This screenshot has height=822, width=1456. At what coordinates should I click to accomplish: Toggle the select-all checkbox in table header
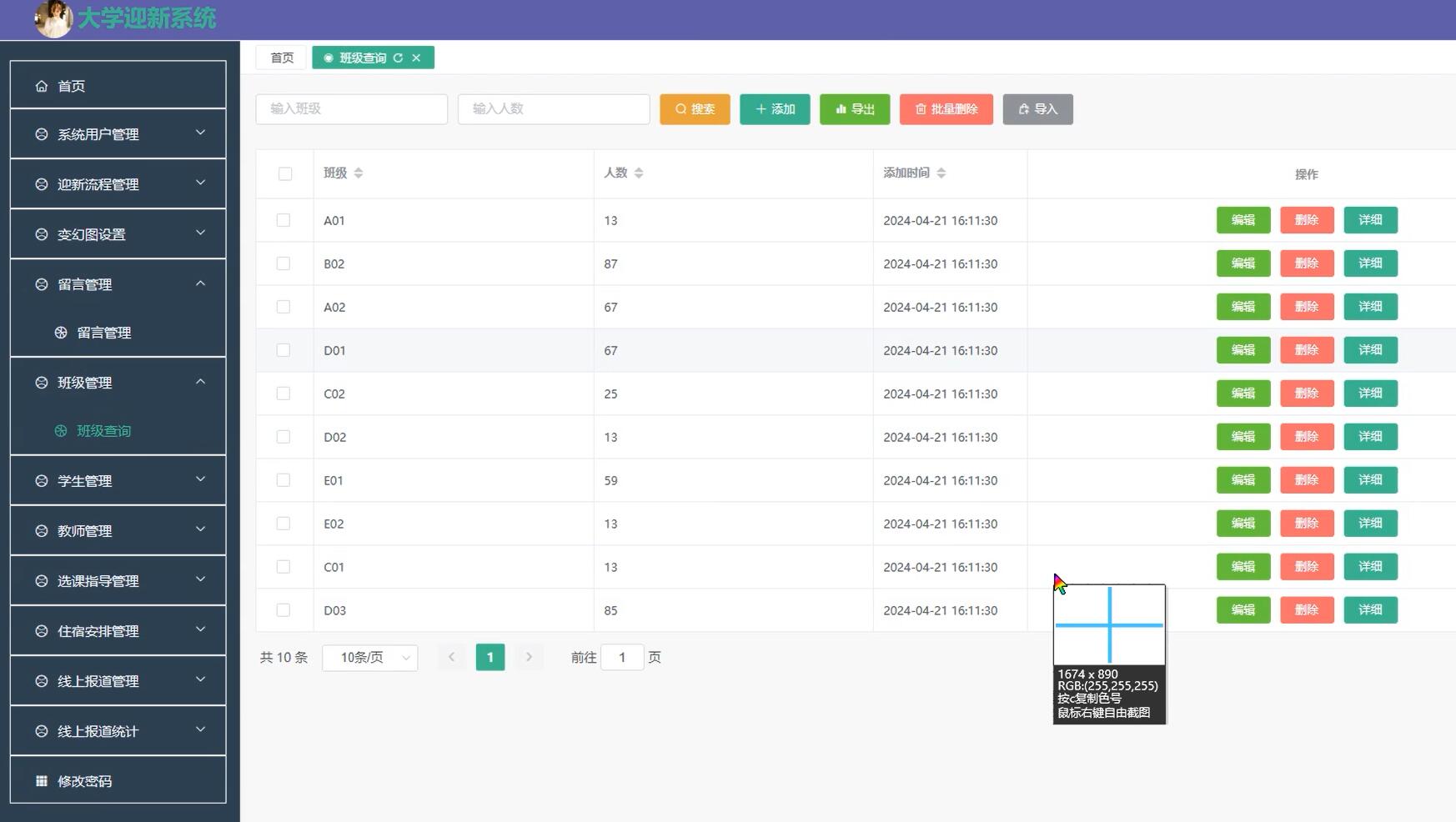point(285,173)
